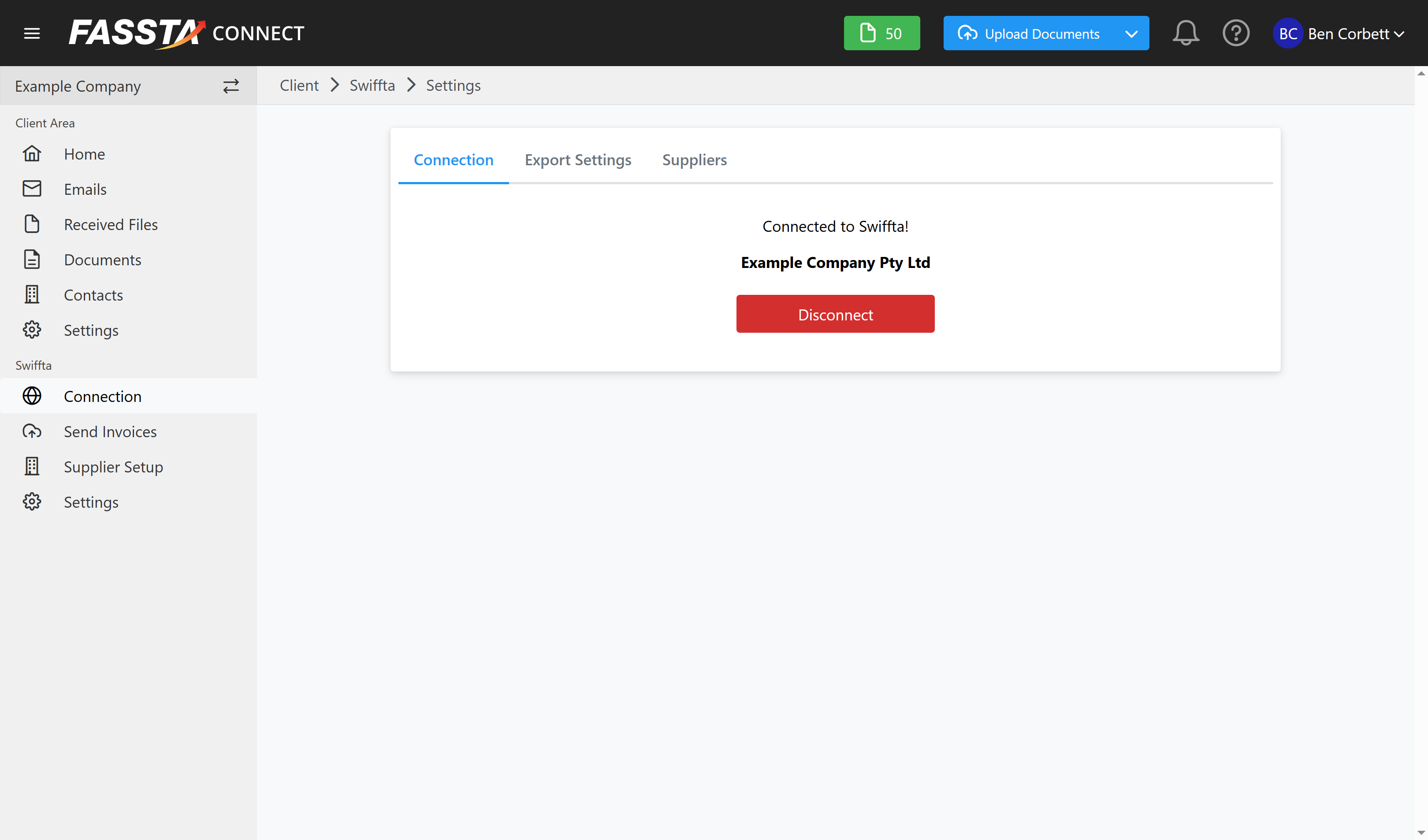Expand the Upload Documents dropdown arrow
The image size is (1428, 840).
[x=1131, y=34]
